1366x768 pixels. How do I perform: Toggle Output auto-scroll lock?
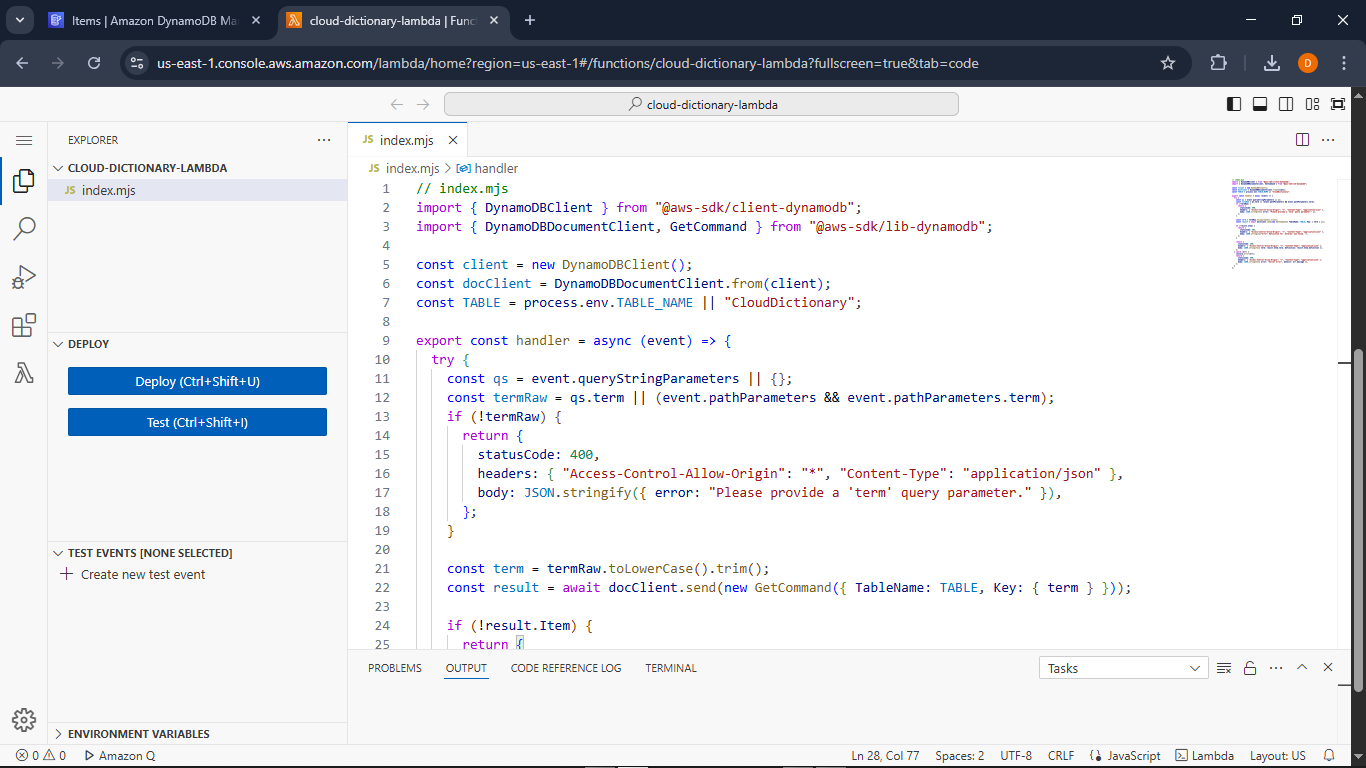(1250, 667)
